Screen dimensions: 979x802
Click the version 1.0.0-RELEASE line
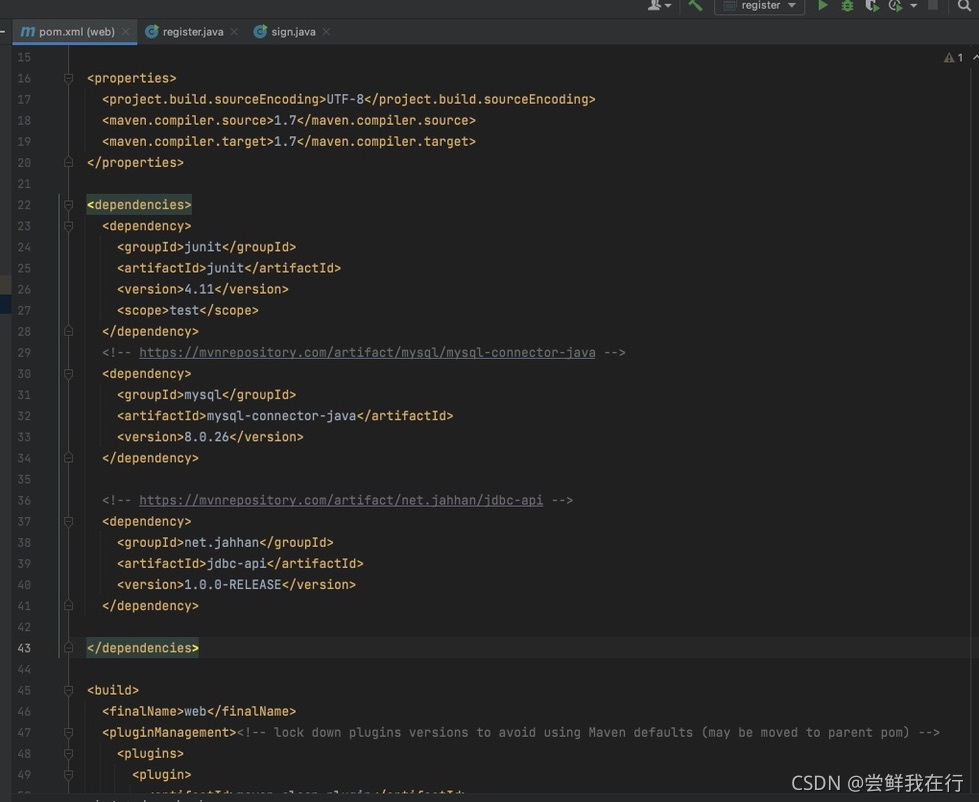coord(237,585)
